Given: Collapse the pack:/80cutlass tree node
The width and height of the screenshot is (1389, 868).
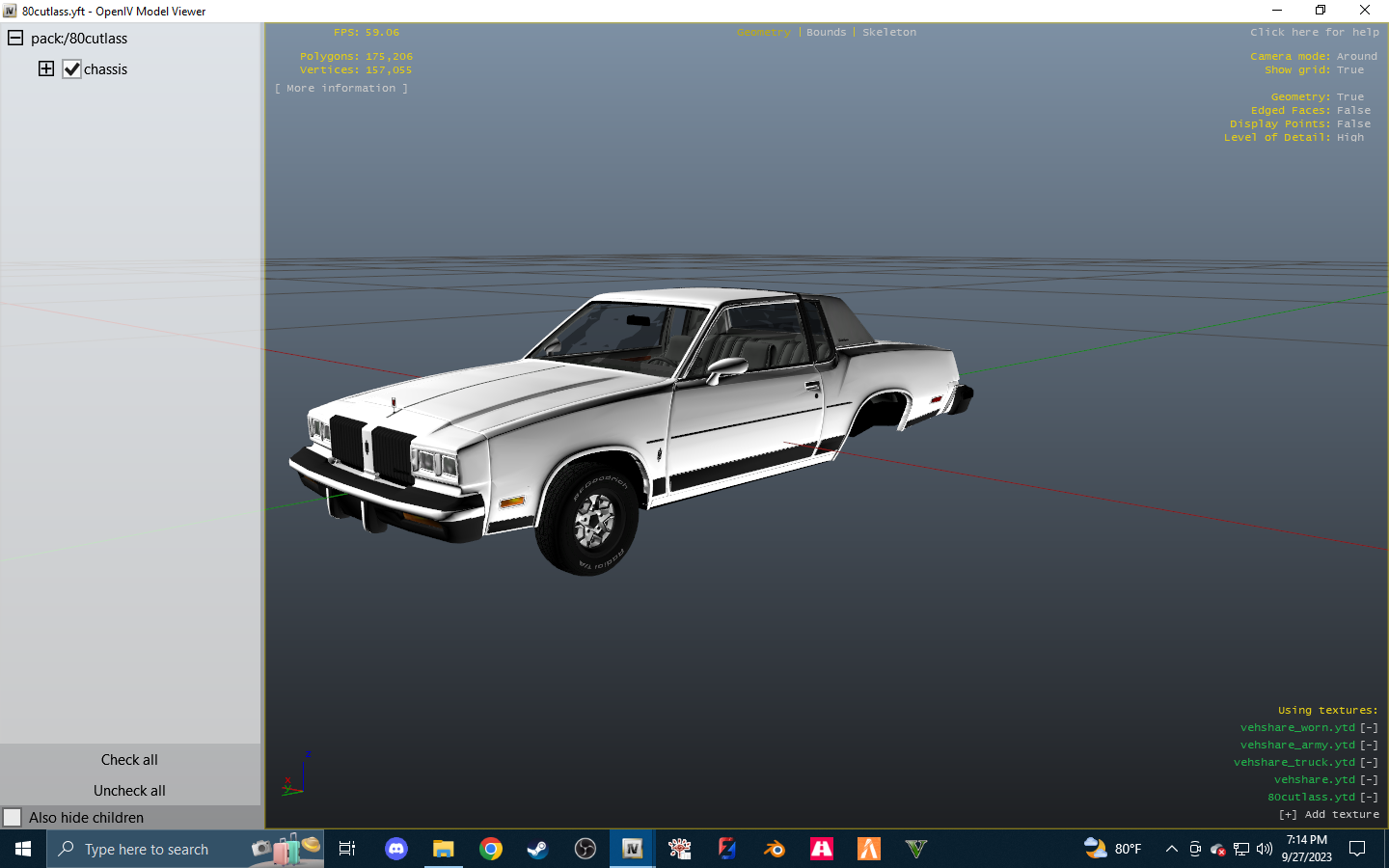Looking at the screenshot, I should (x=14, y=38).
